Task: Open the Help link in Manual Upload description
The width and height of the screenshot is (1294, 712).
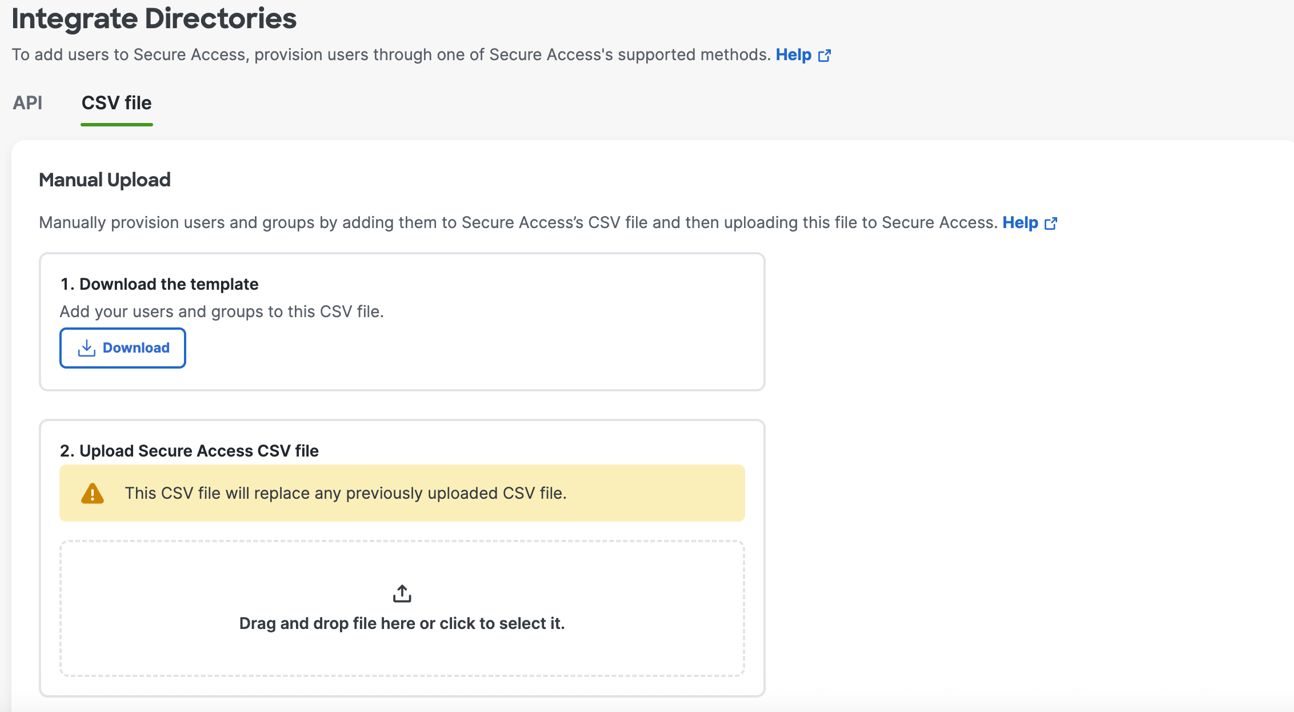Action: [1020, 223]
